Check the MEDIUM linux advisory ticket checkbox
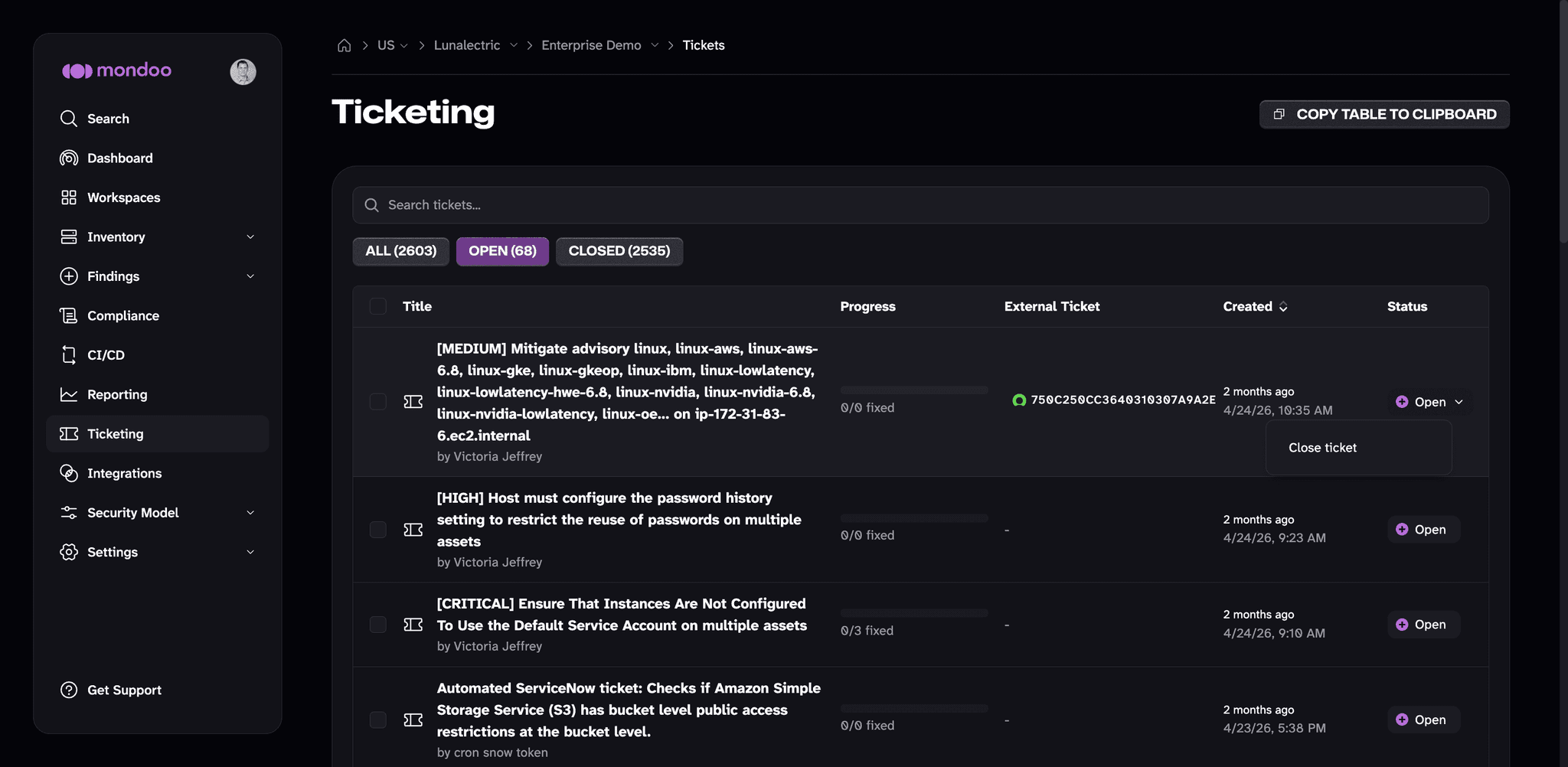This screenshot has width=1568, height=767. pos(378,402)
